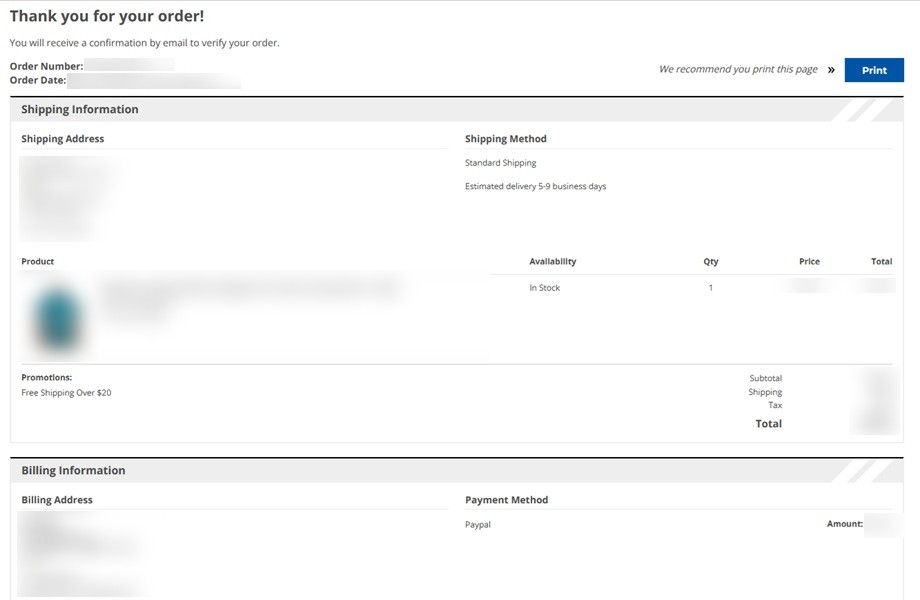Click the 'We recommend you print this page' text
The height and width of the screenshot is (600, 920).
point(737,70)
